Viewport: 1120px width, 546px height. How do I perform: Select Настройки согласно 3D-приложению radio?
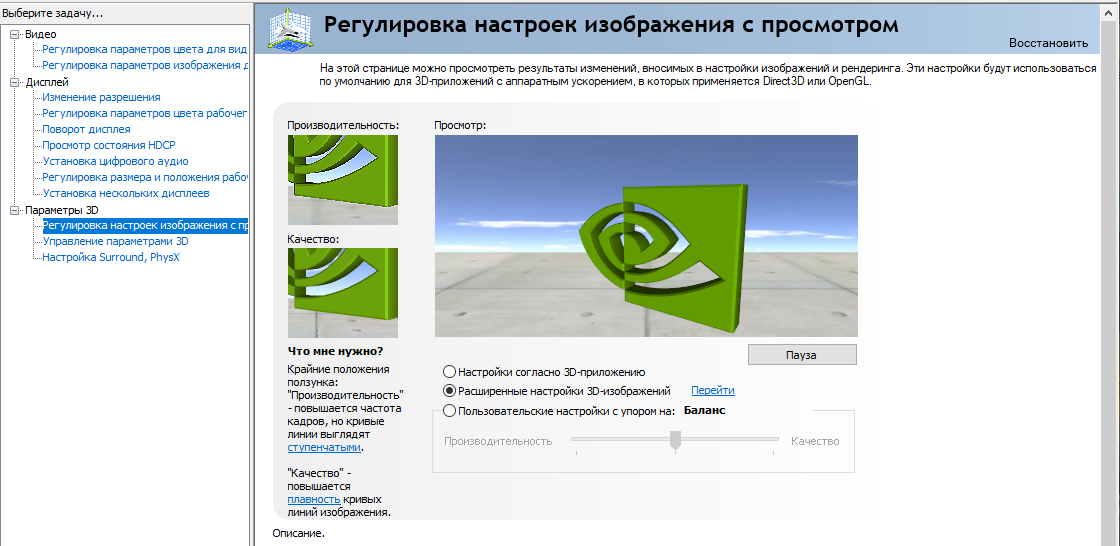tap(449, 372)
